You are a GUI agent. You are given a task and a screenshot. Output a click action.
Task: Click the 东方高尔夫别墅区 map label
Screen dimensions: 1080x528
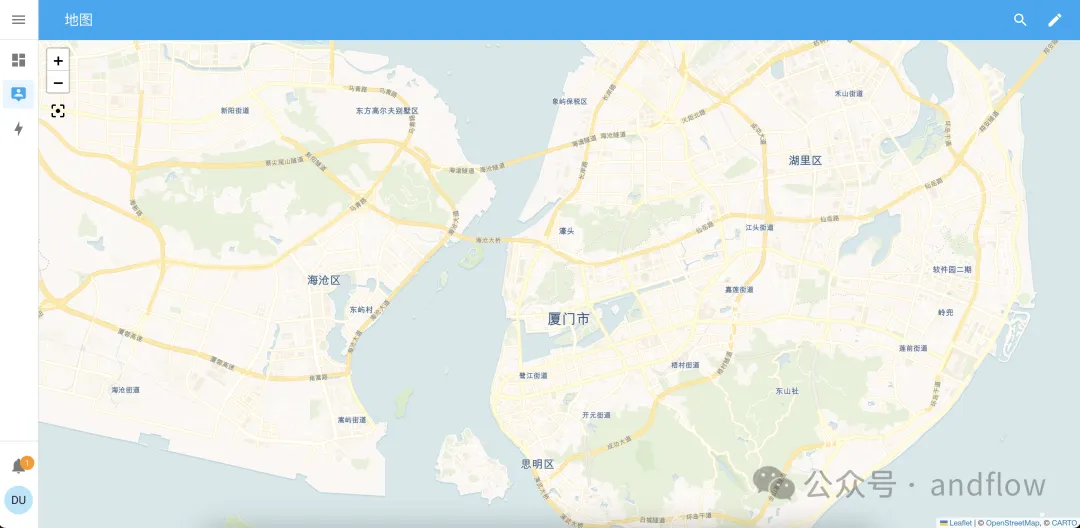[x=387, y=110]
